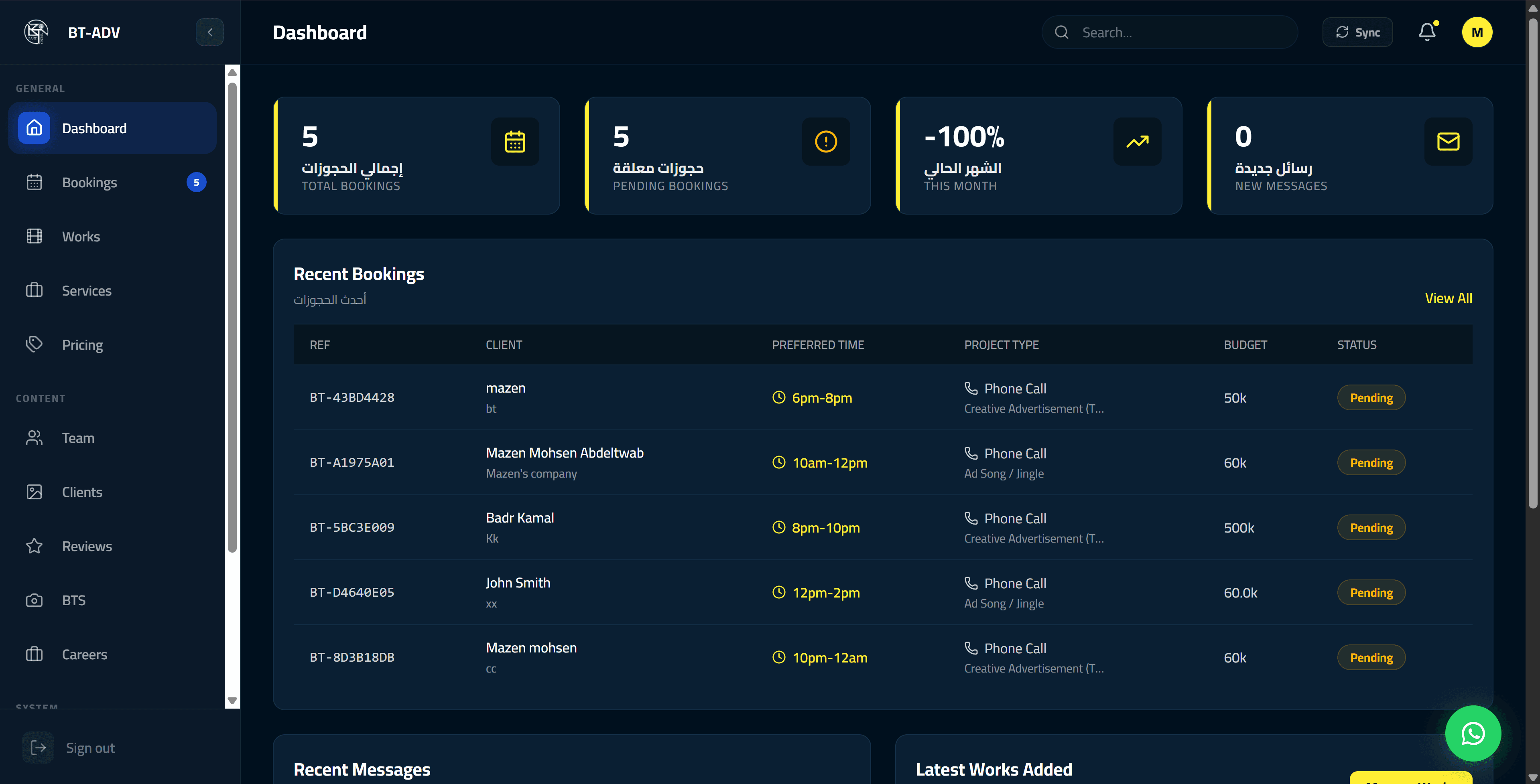Click the Total Bookings calendar icon
The width and height of the screenshot is (1540, 784).
click(x=515, y=142)
